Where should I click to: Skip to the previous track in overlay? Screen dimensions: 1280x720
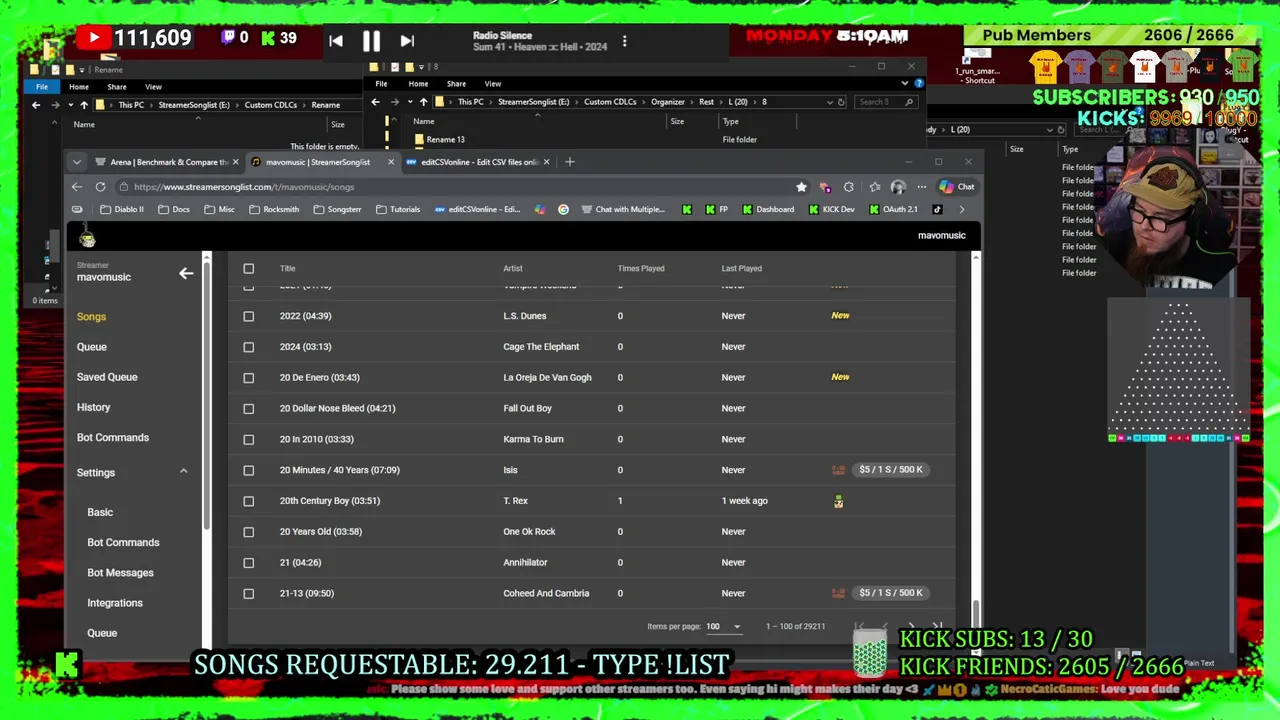coord(336,41)
